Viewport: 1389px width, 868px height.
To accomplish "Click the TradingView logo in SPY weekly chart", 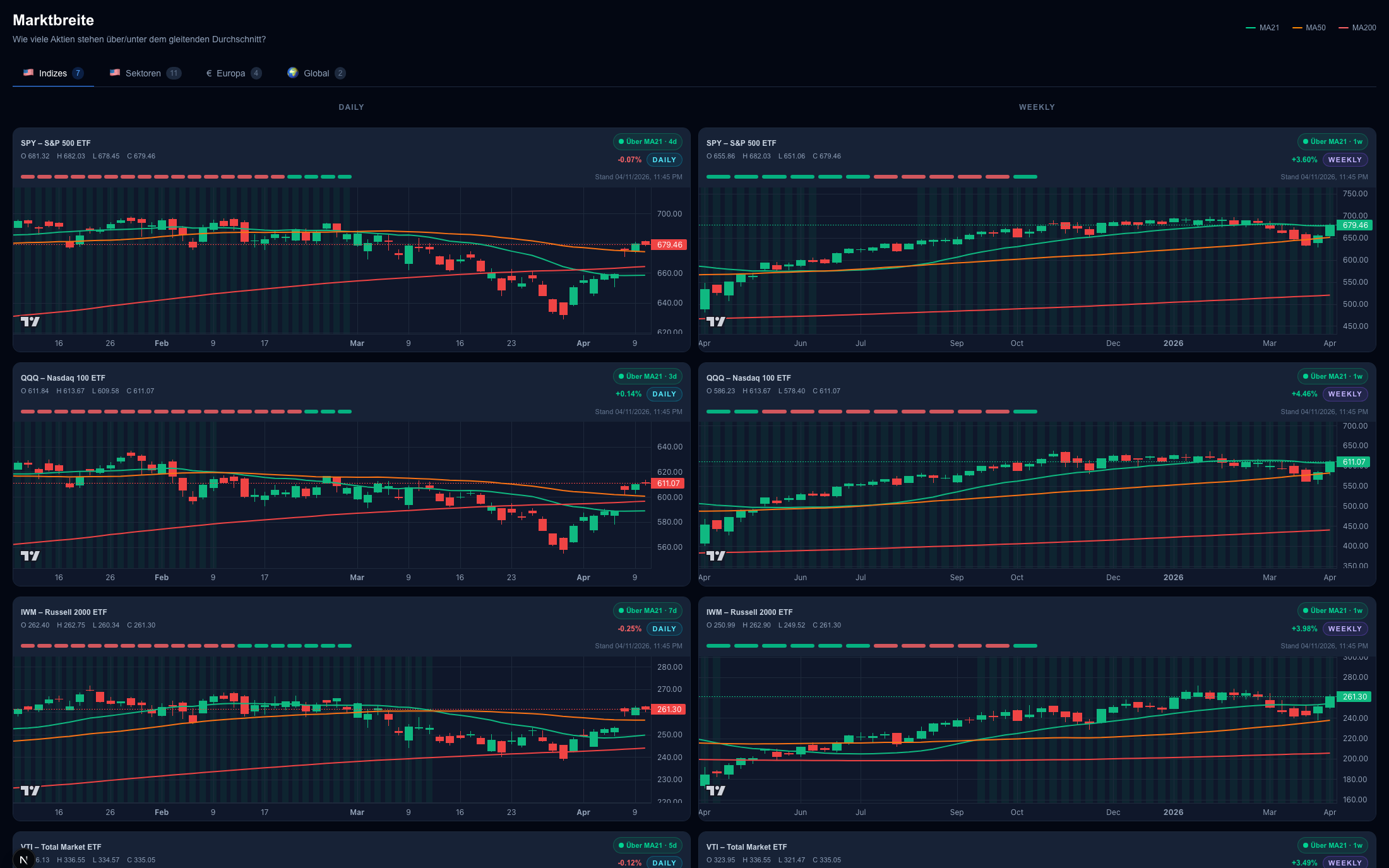I will (x=715, y=321).
